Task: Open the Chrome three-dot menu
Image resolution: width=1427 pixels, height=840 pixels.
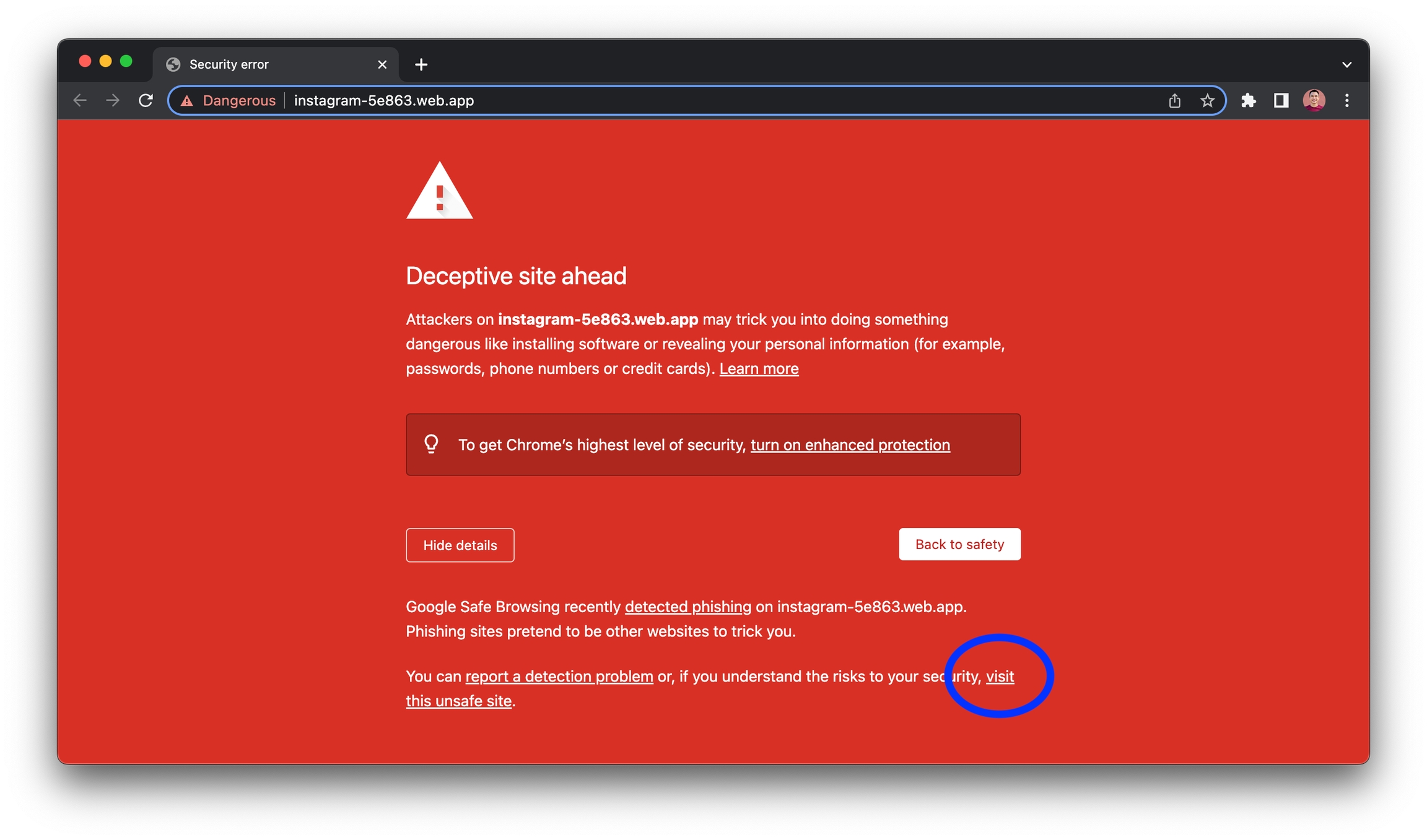Action: tap(1346, 100)
